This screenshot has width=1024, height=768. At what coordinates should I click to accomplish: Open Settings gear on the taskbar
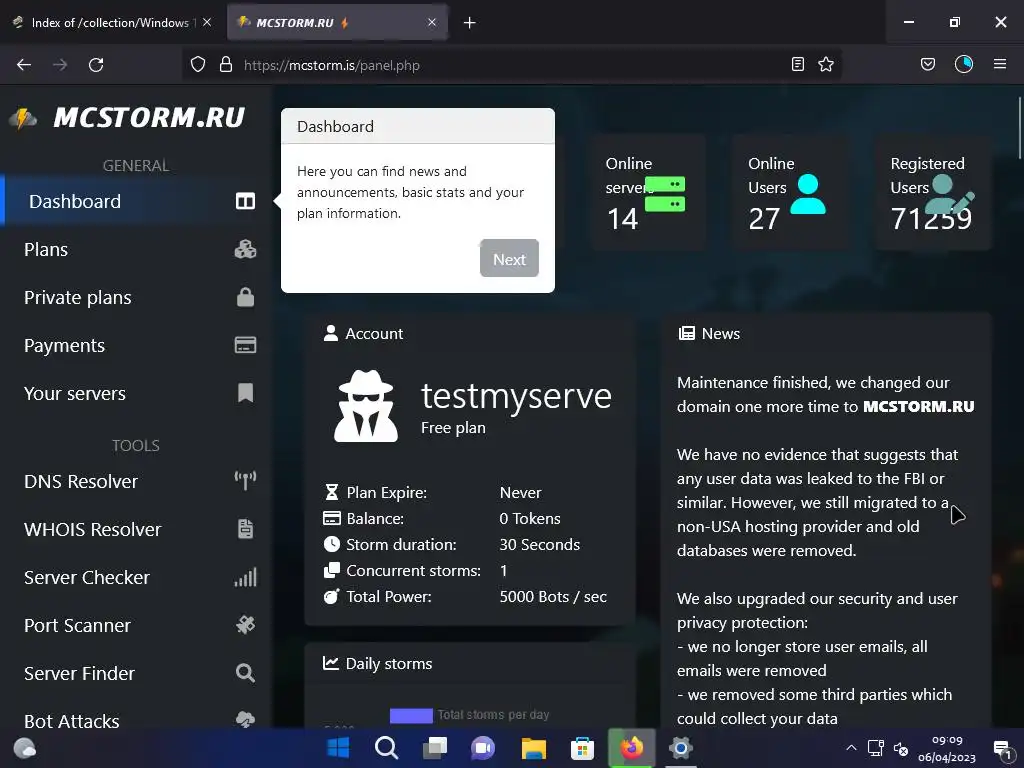click(680, 748)
